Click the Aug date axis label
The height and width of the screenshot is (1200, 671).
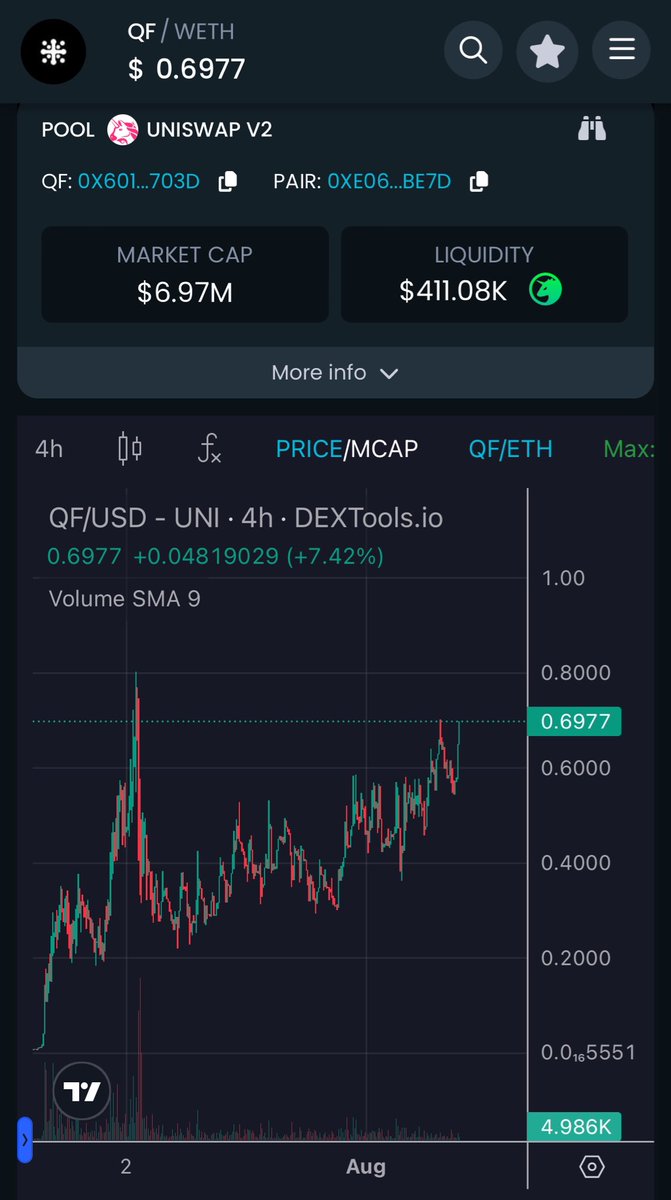point(366,1166)
